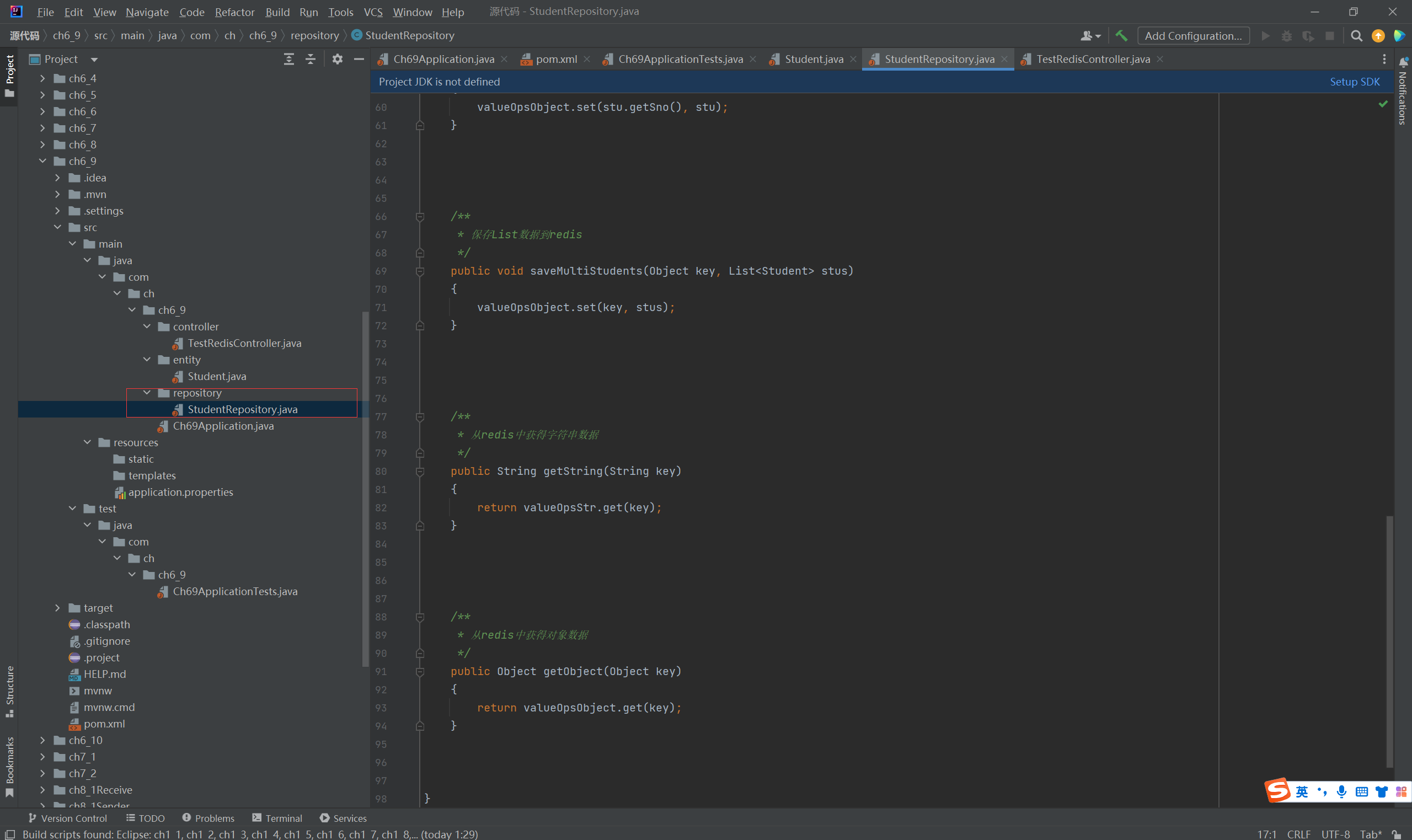Open editor tabs three-dot menu

coord(1384,59)
